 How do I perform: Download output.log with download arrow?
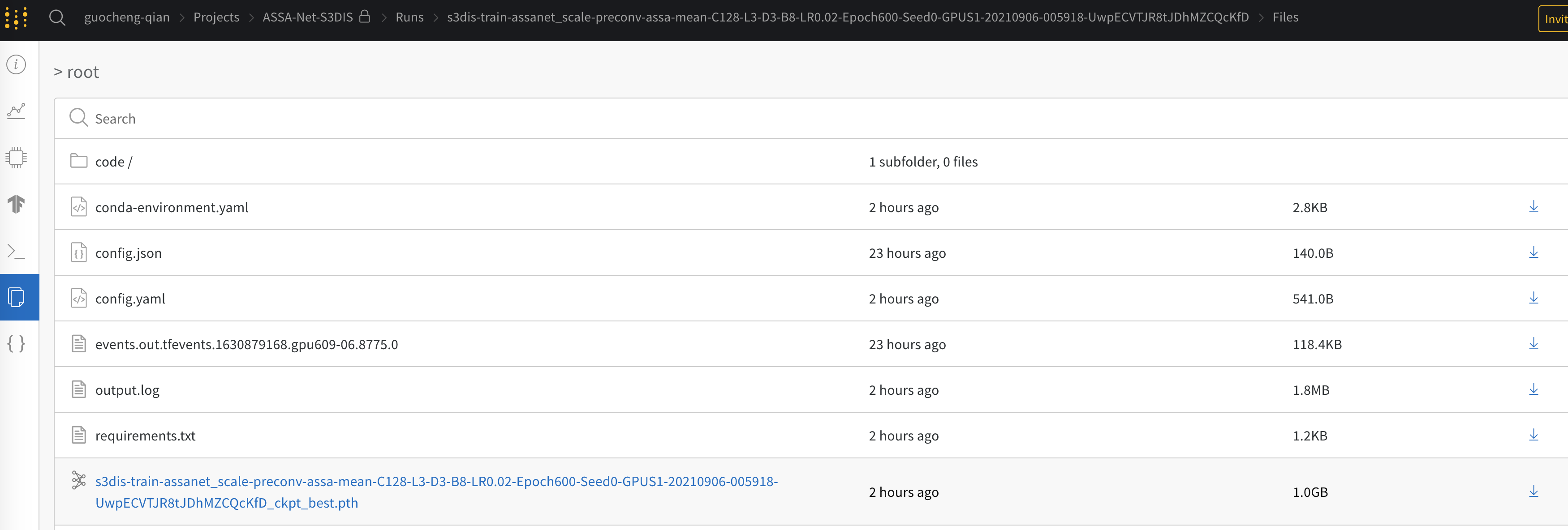[1534, 389]
